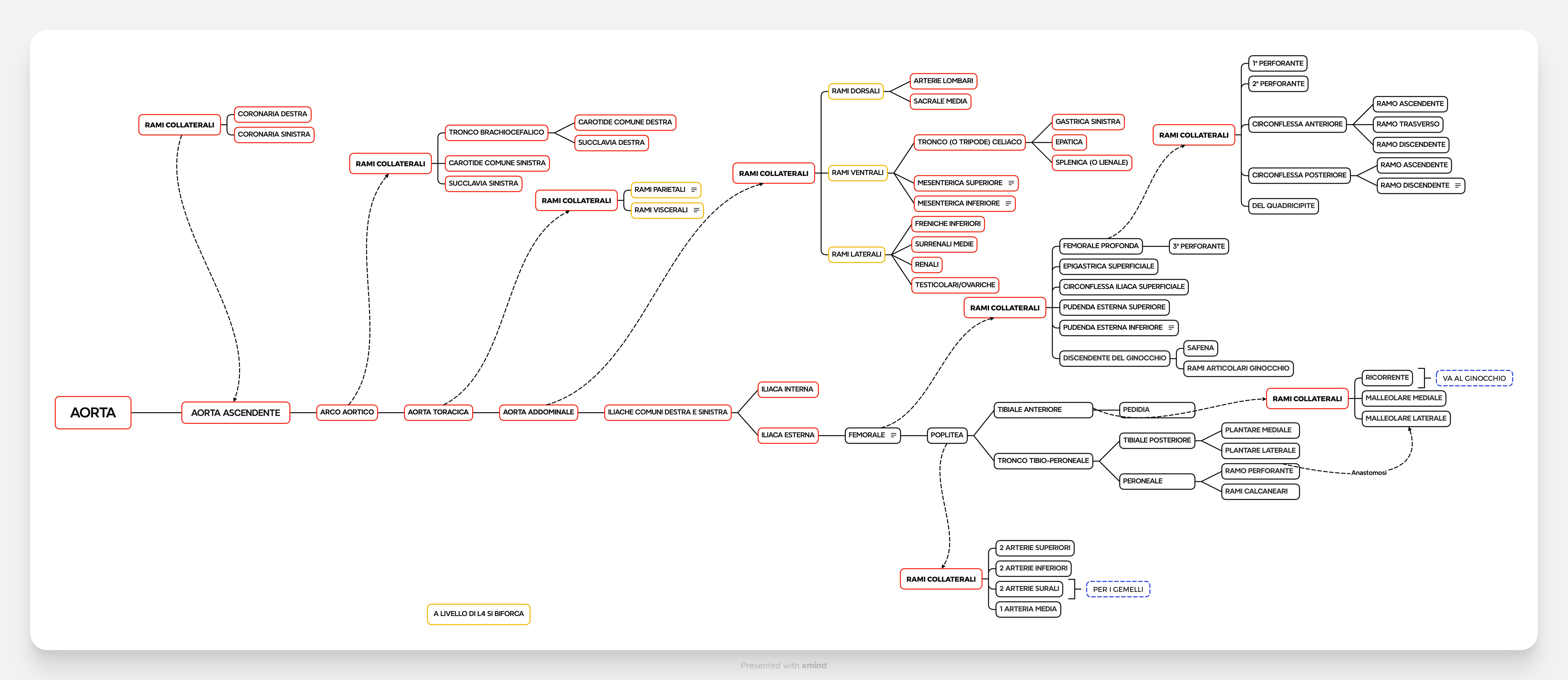Click ILIACHE COMUNI DESTRA E SINISTRA node
Viewport: 1568px width, 680px height.
point(668,412)
